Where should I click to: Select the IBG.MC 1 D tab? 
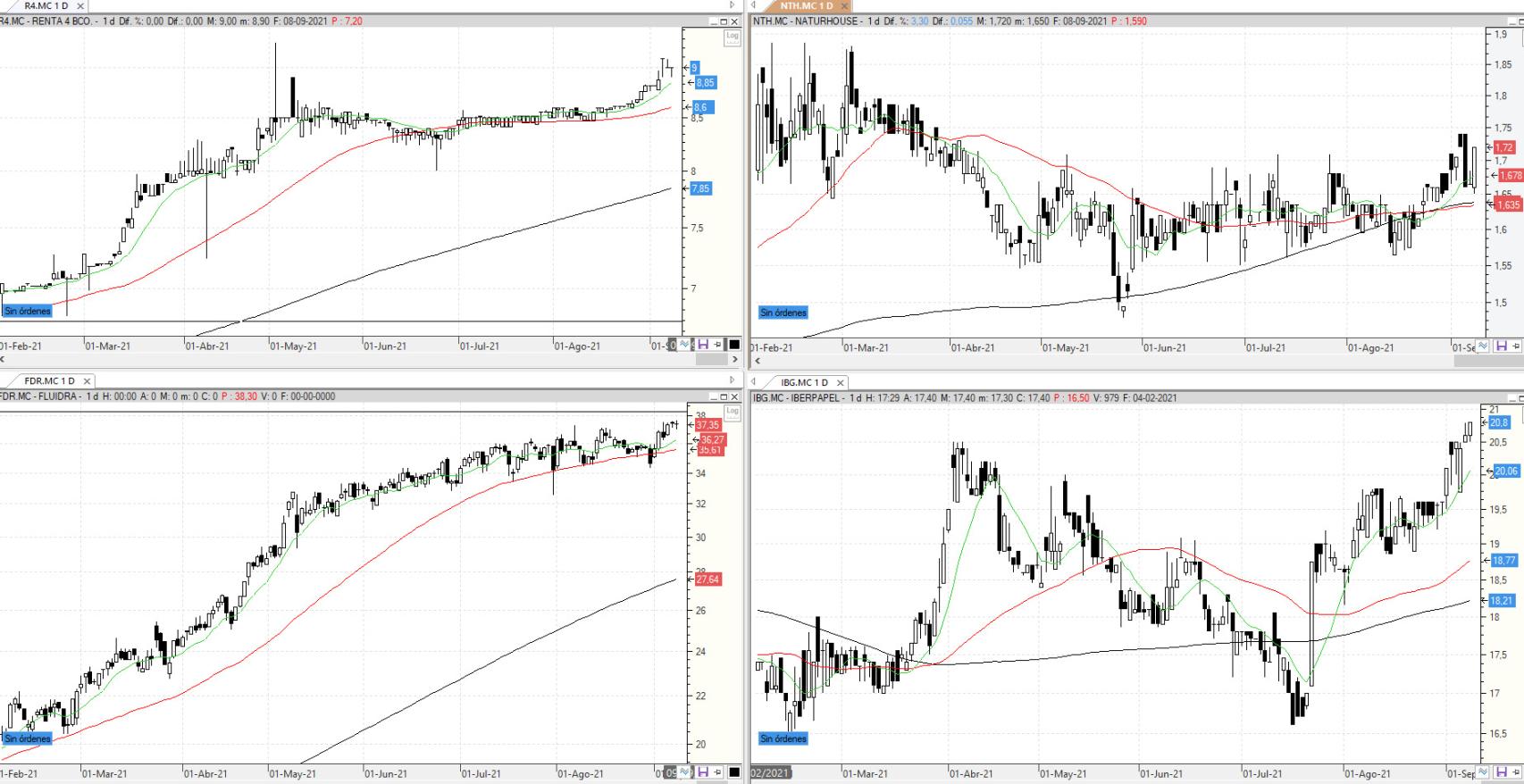coord(804,382)
